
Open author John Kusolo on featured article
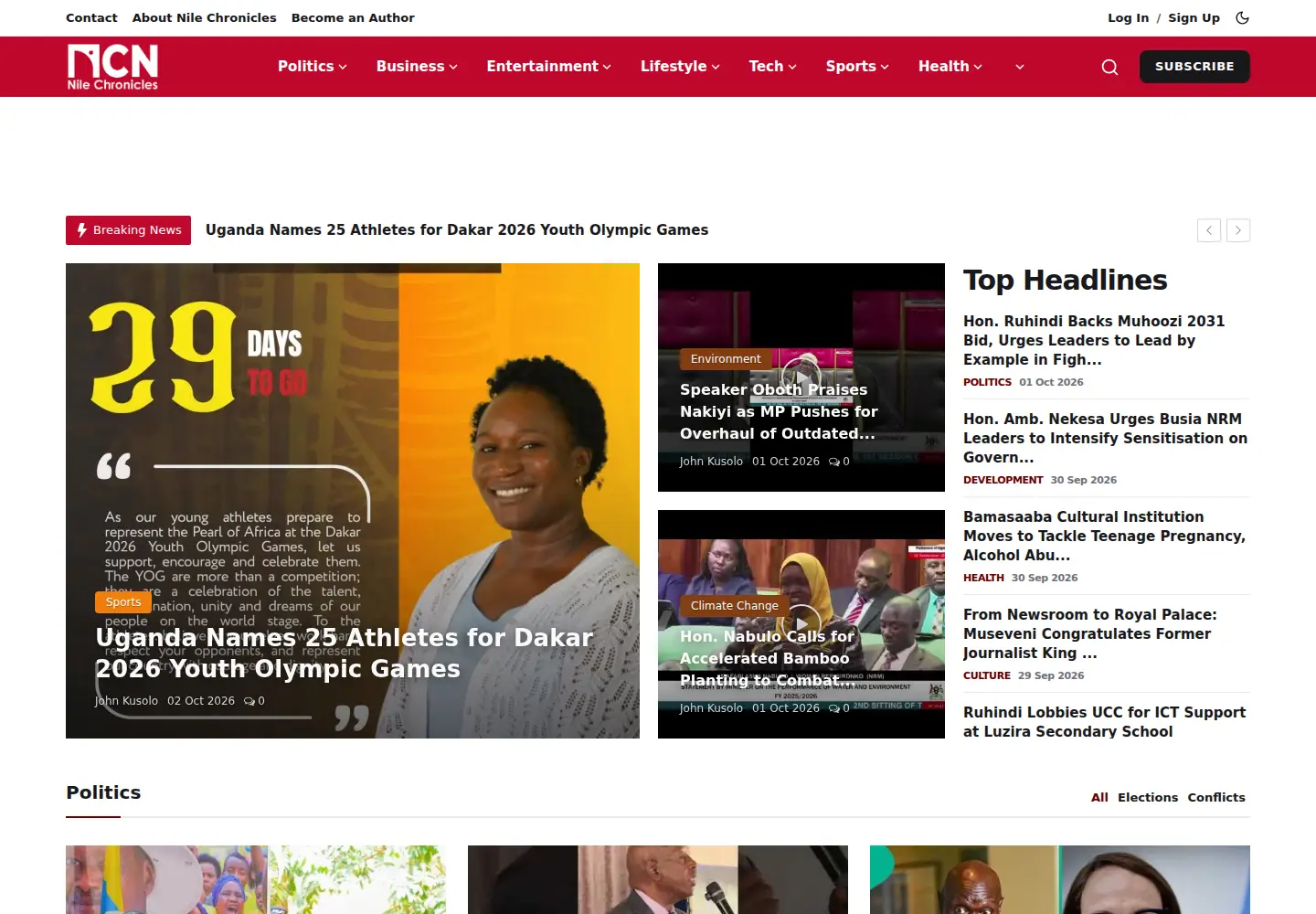(126, 701)
